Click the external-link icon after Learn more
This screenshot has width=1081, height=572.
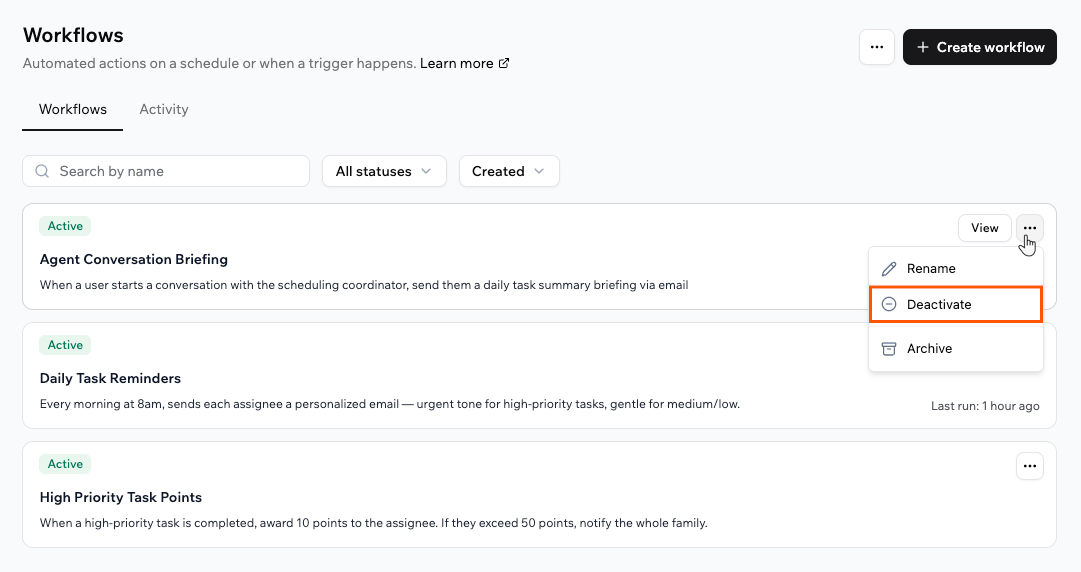[504, 63]
